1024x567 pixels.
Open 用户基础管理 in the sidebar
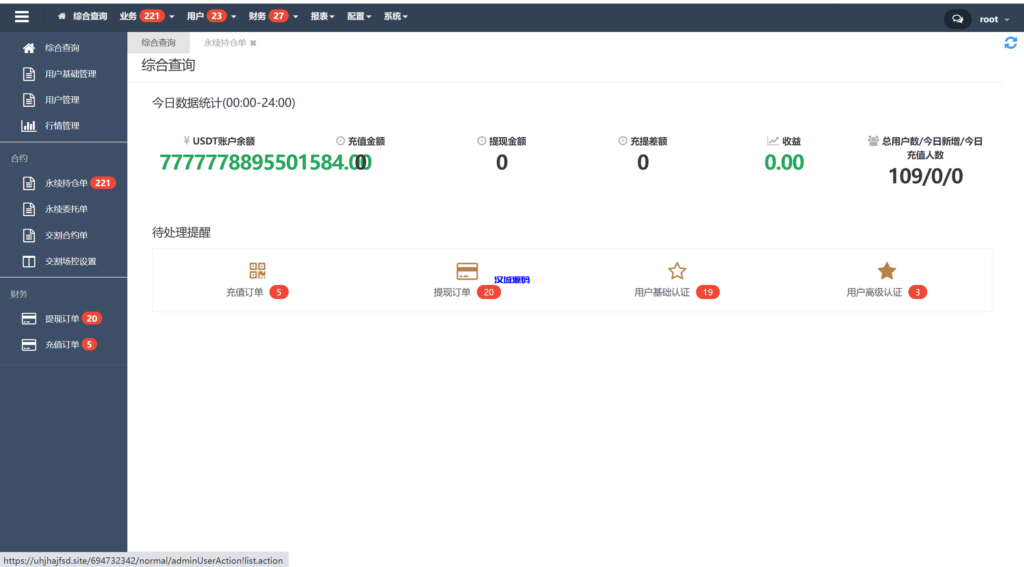pyautogui.click(x=70, y=74)
